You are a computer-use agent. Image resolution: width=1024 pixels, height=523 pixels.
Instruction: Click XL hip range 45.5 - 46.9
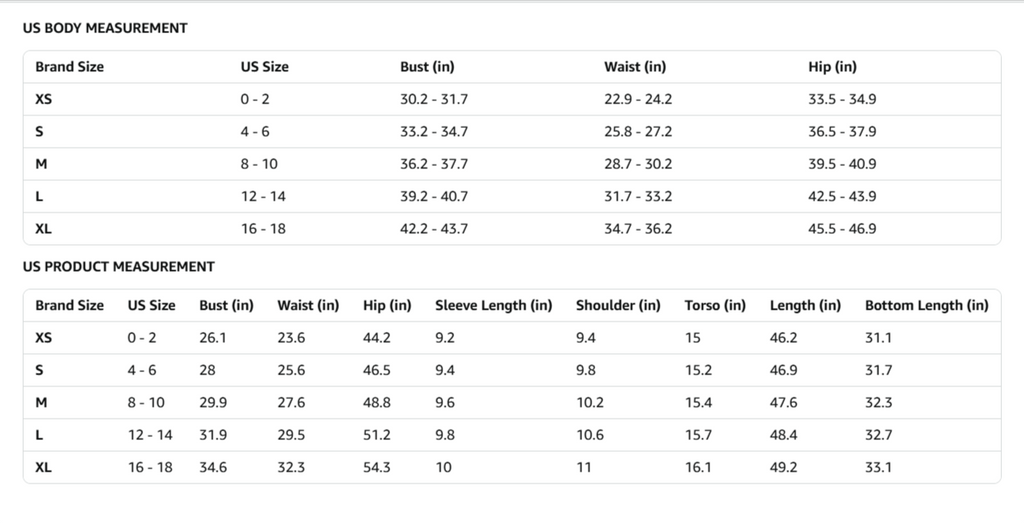[842, 229]
